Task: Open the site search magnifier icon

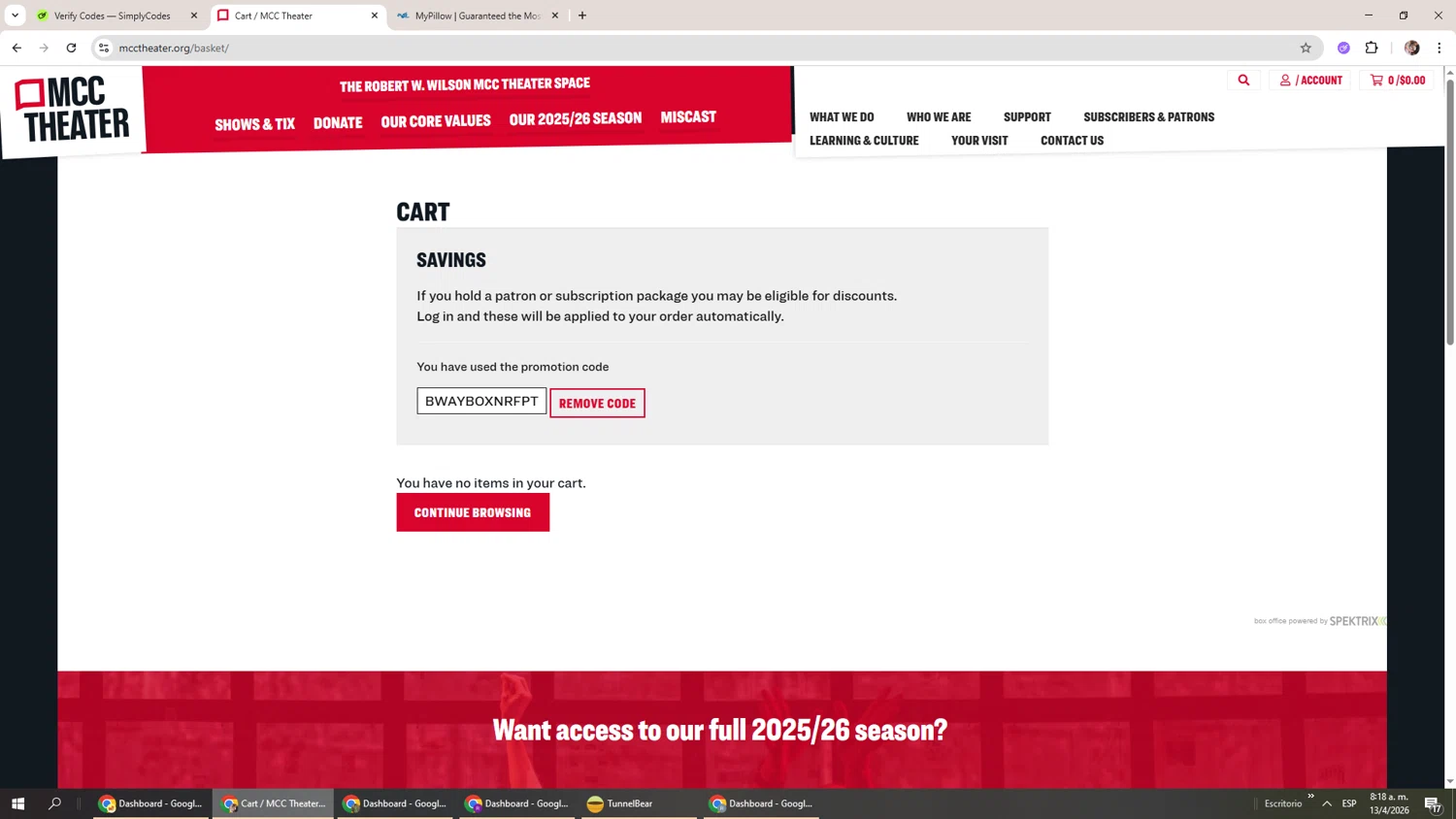Action: point(1243,81)
